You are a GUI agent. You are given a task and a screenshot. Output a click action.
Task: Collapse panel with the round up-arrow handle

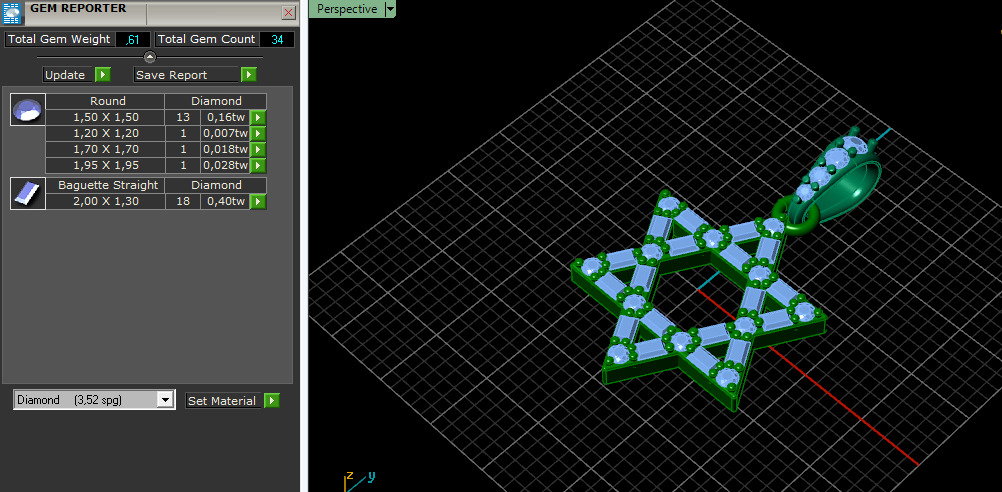pos(150,57)
